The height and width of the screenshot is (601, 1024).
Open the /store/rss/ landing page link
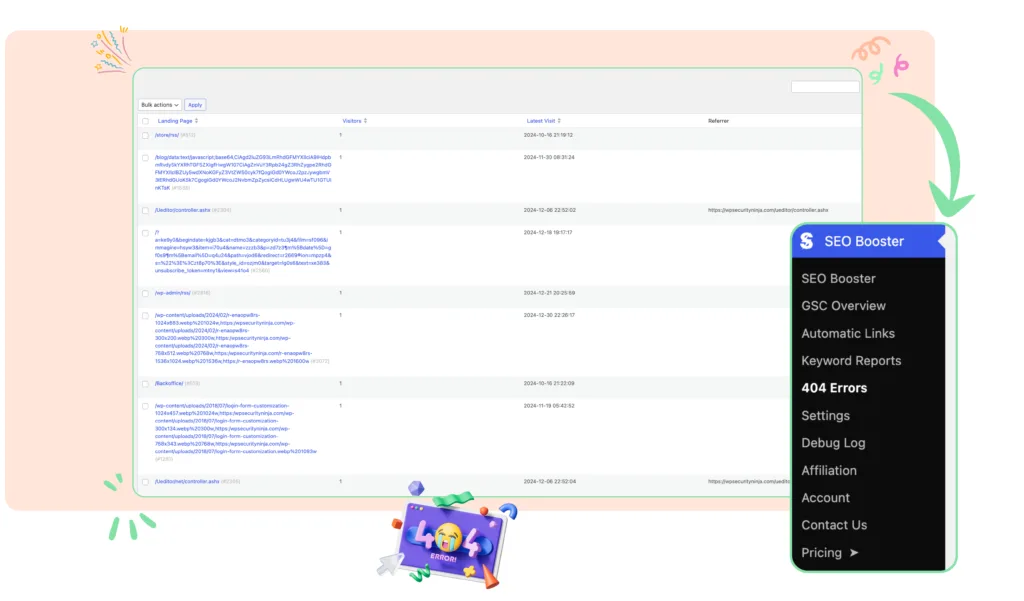[x=167, y=135]
